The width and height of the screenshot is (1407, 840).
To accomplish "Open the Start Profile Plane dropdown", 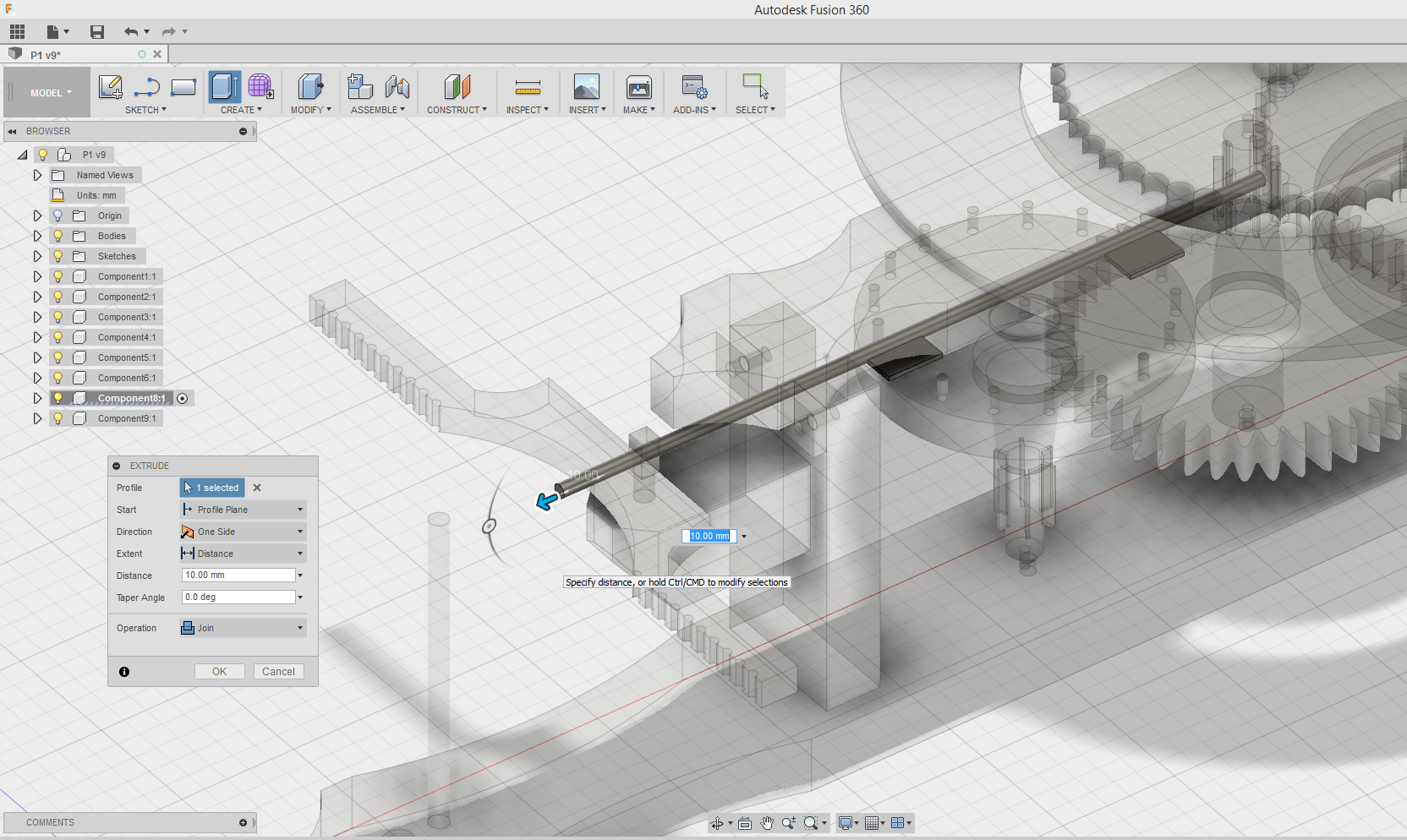I will 243,510.
